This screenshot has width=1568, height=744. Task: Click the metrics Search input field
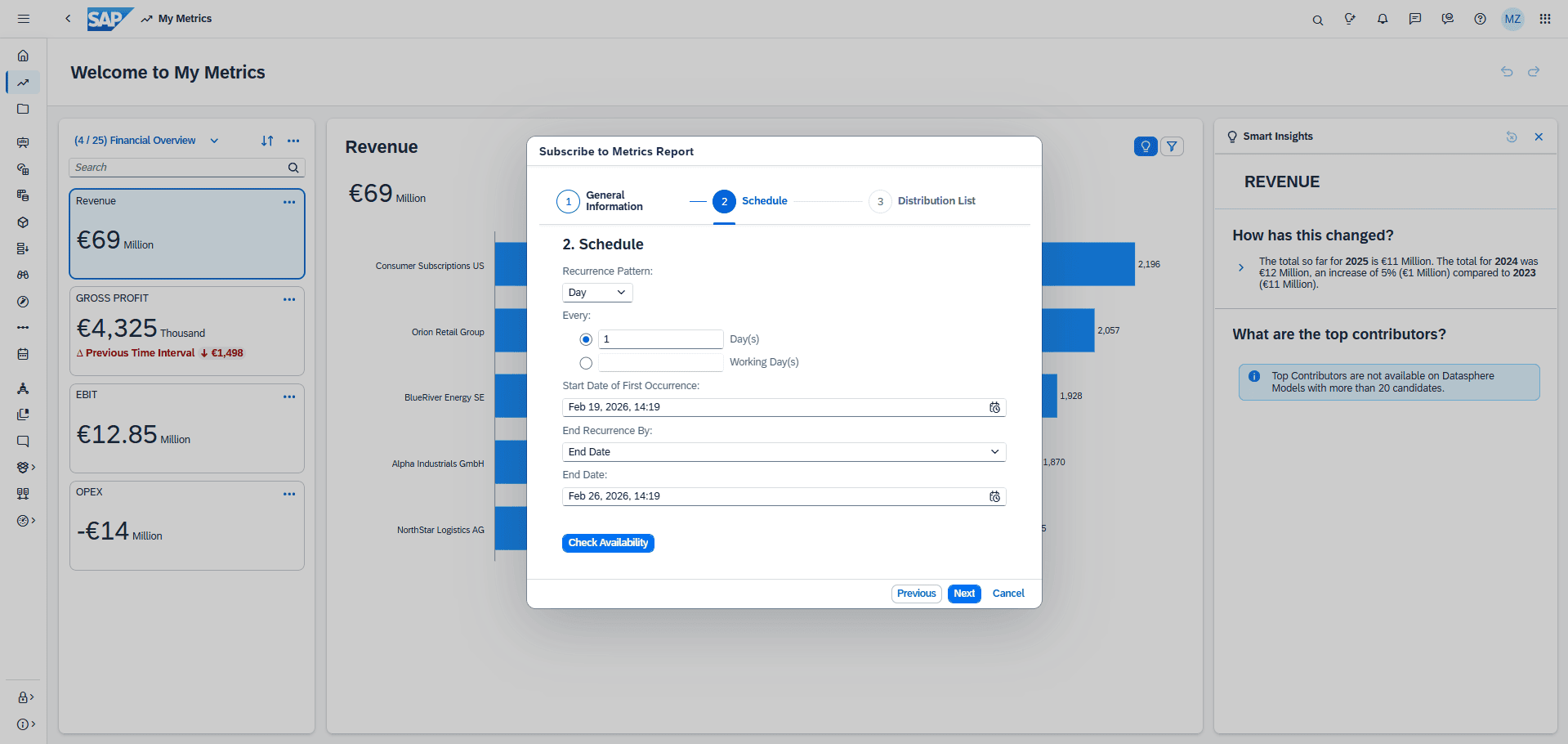tap(178, 168)
